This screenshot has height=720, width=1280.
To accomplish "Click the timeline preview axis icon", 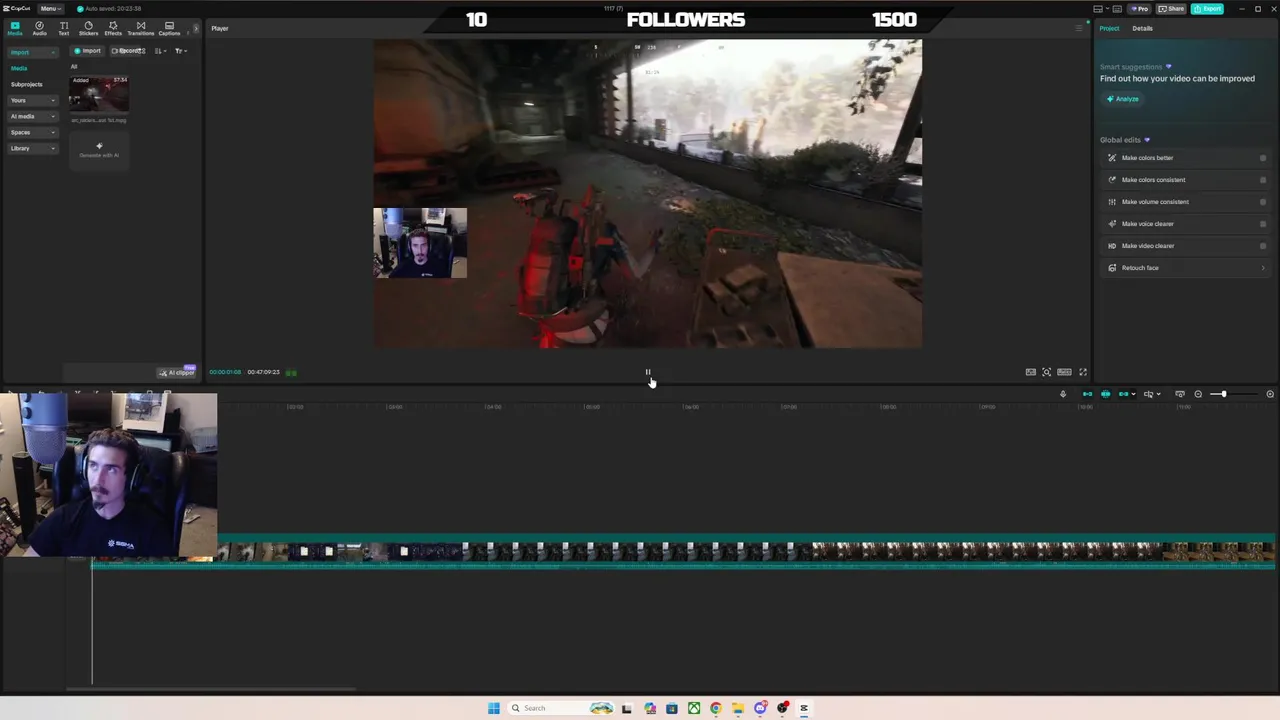I will [x=1180, y=394].
